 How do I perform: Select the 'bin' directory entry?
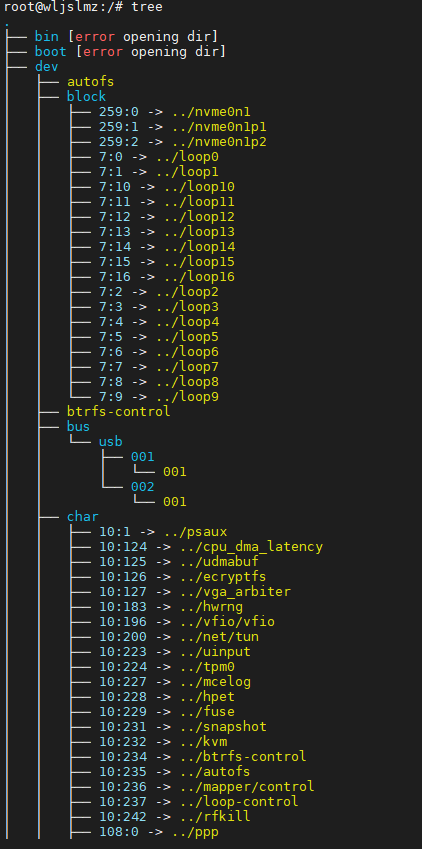(47, 37)
